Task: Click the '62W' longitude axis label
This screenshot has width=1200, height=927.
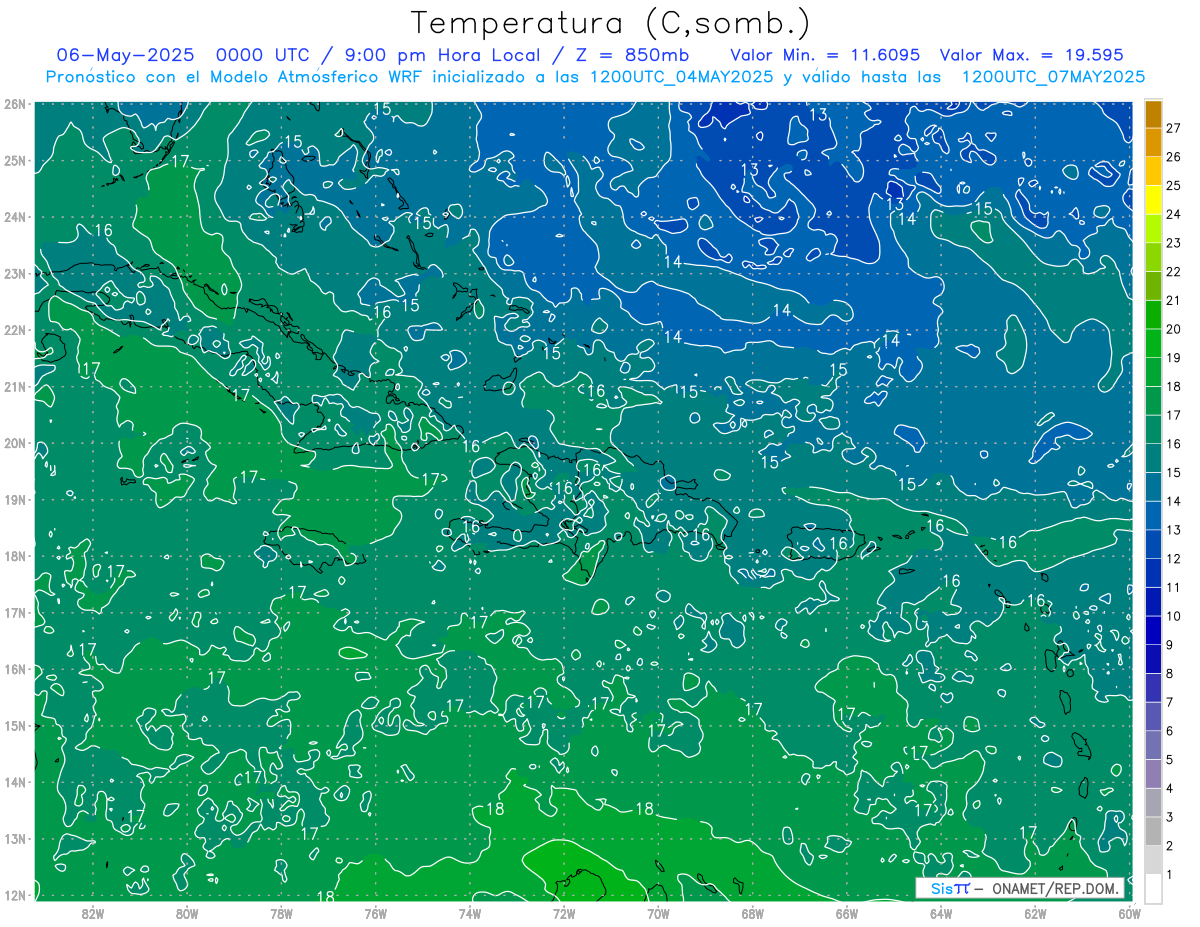Action: pos(1036,913)
